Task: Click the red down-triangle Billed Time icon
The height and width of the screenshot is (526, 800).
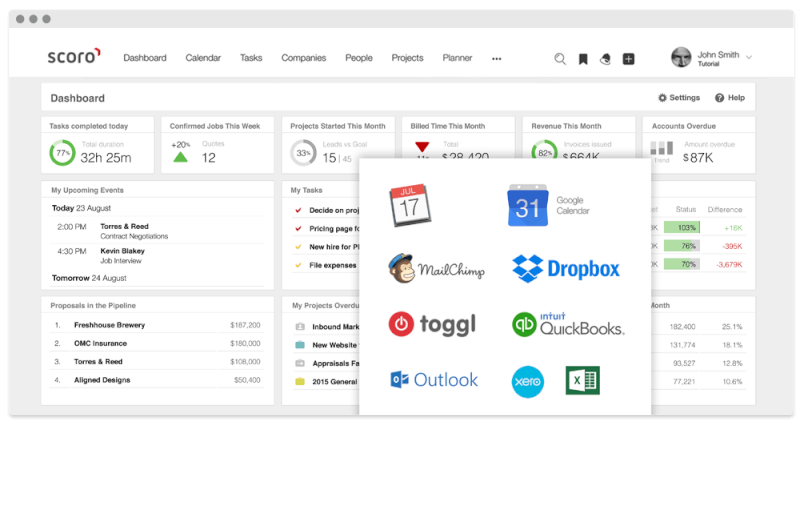Action: 422,146
